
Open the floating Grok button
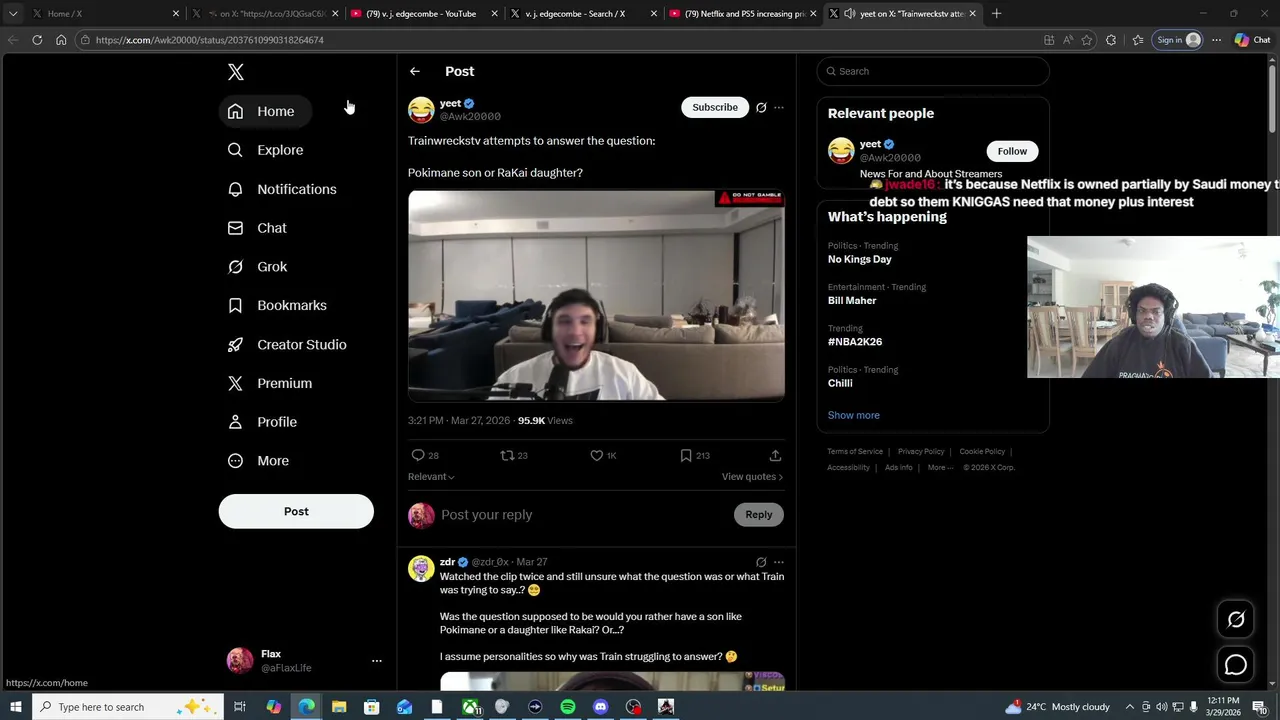pyautogui.click(x=1236, y=619)
